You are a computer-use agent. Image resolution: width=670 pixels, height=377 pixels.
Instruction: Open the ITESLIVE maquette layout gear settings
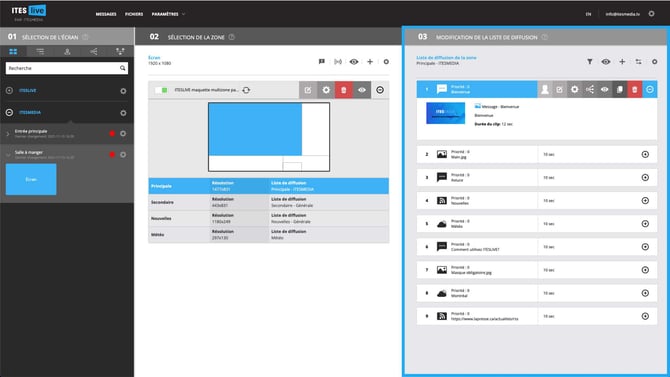click(326, 90)
